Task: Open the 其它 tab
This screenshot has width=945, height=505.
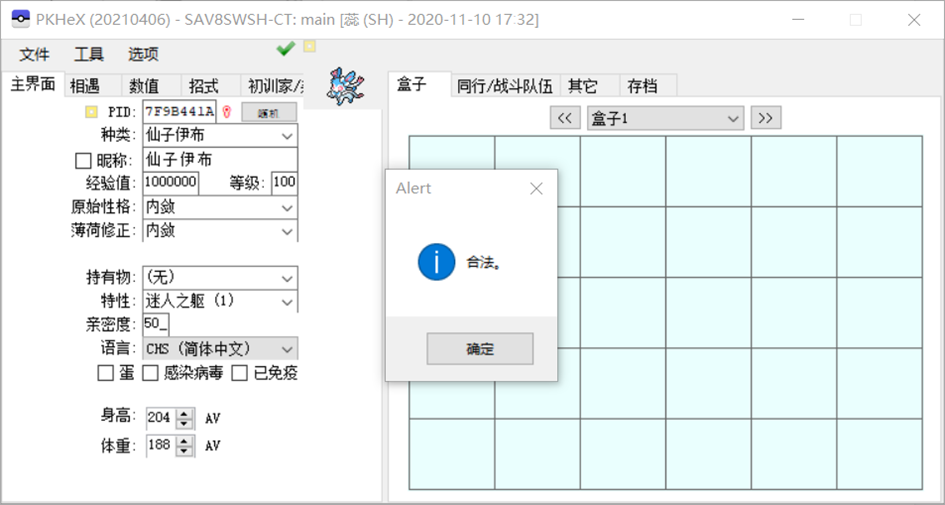Action: click(590, 86)
